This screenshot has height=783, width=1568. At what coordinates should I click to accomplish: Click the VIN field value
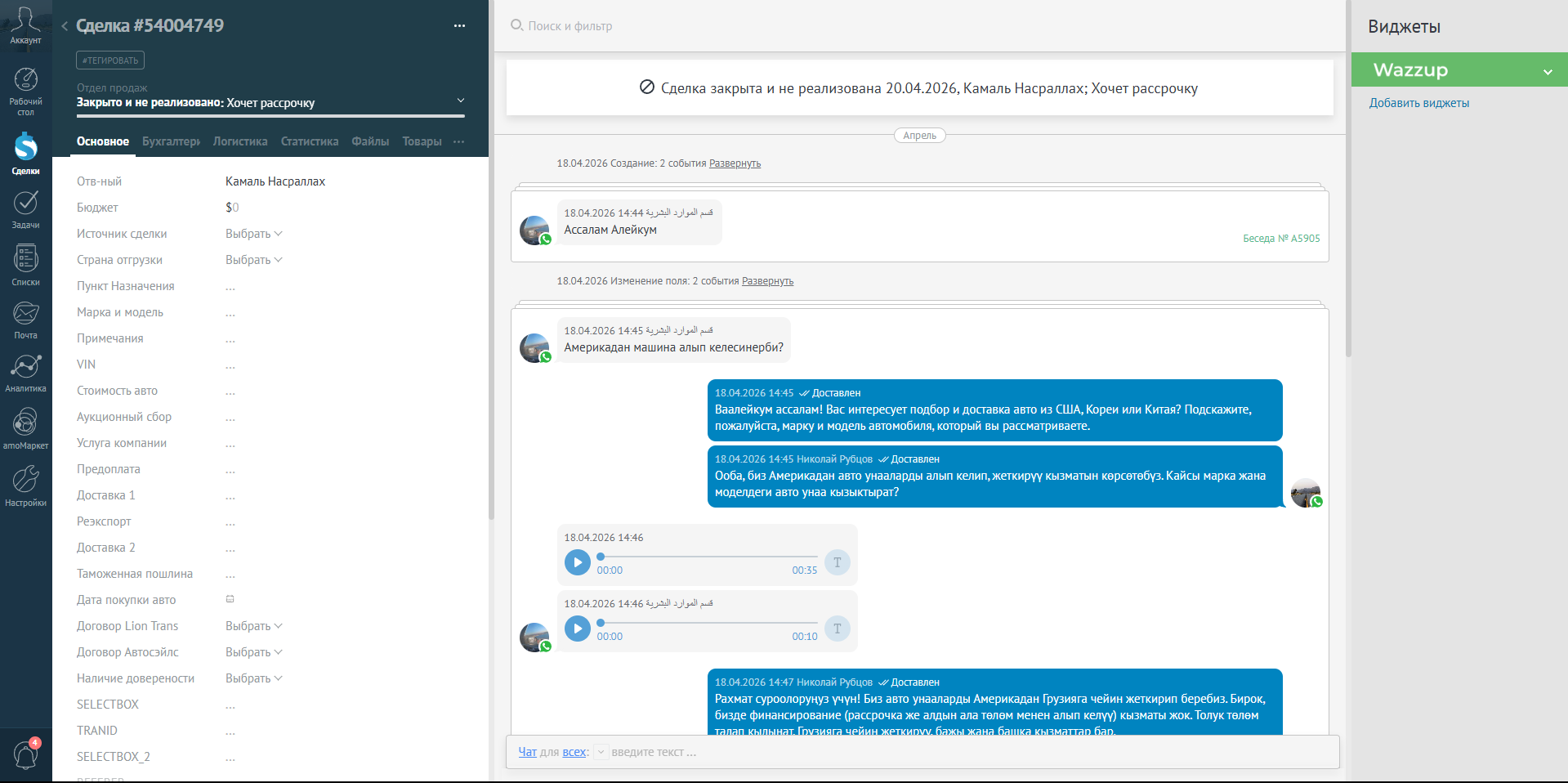point(230,366)
